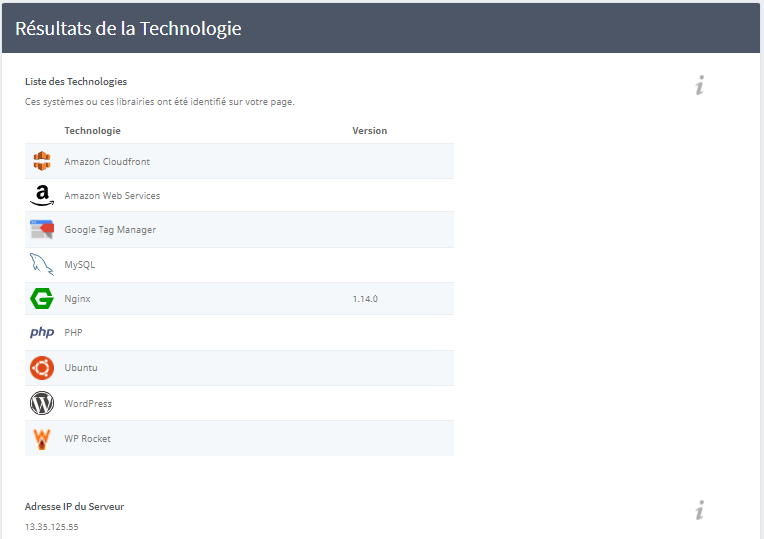Click the server IP '13.35.125.55'

[x=52, y=527]
